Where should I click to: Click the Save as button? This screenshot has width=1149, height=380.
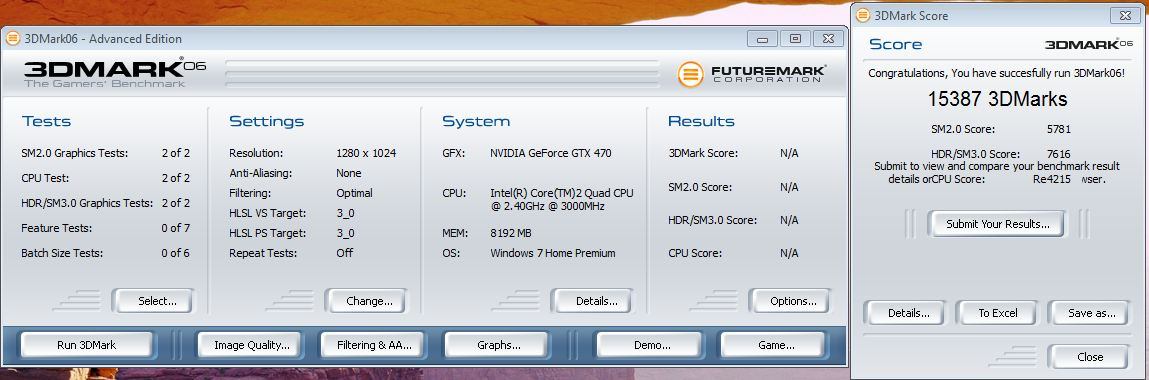click(x=1090, y=313)
